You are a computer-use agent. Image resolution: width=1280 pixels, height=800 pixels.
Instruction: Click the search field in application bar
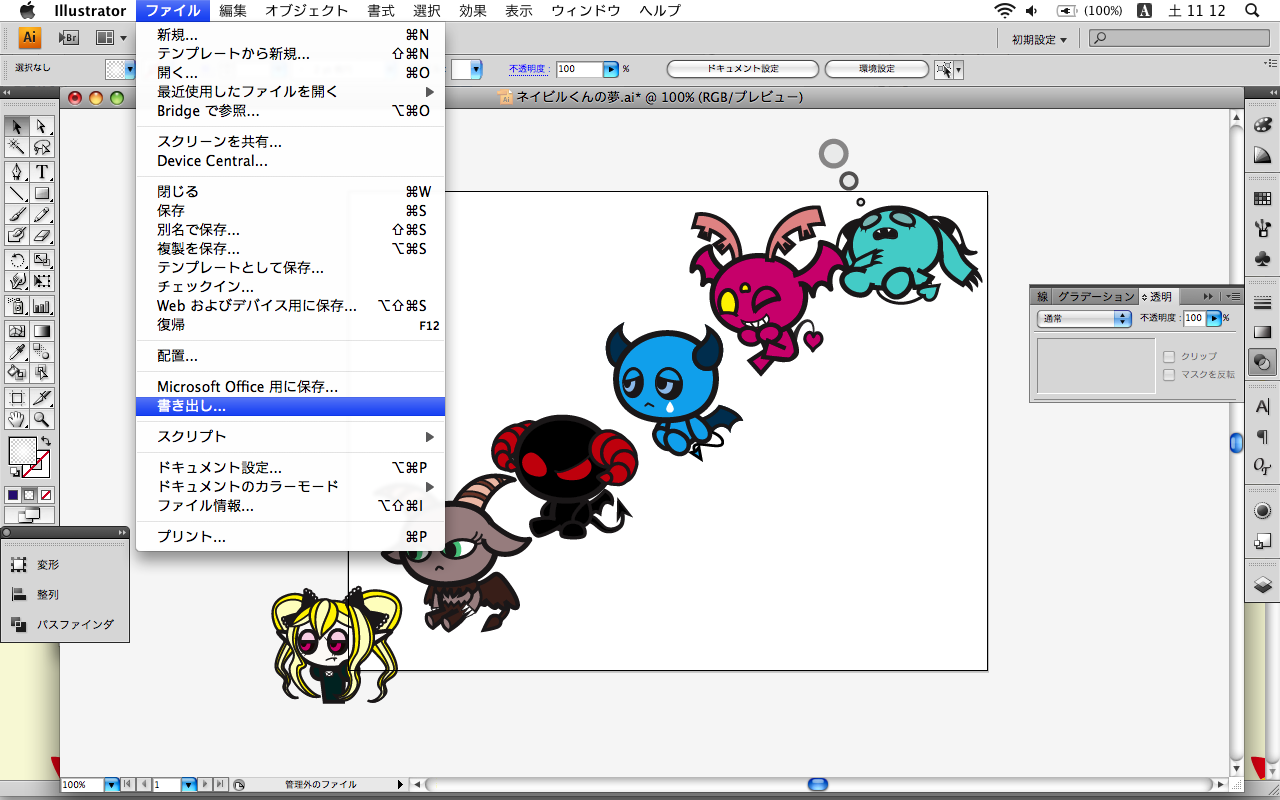(x=1177, y=39)
